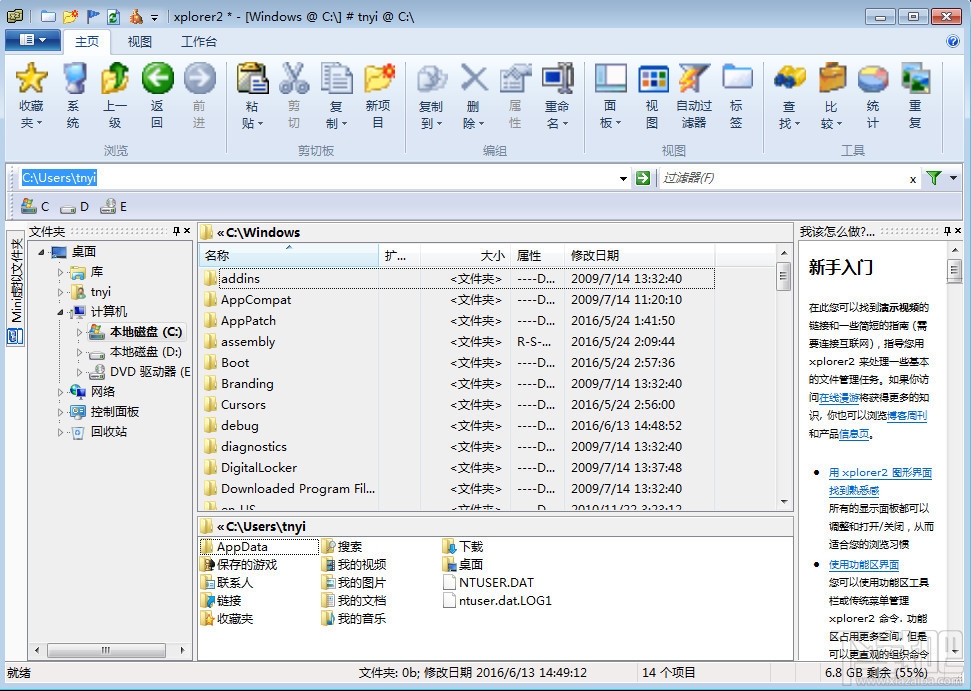Viewport: 971px width, 691px height.
Task: Click the 复制到 copy-to icon
Action: click(x=431, y=78)
